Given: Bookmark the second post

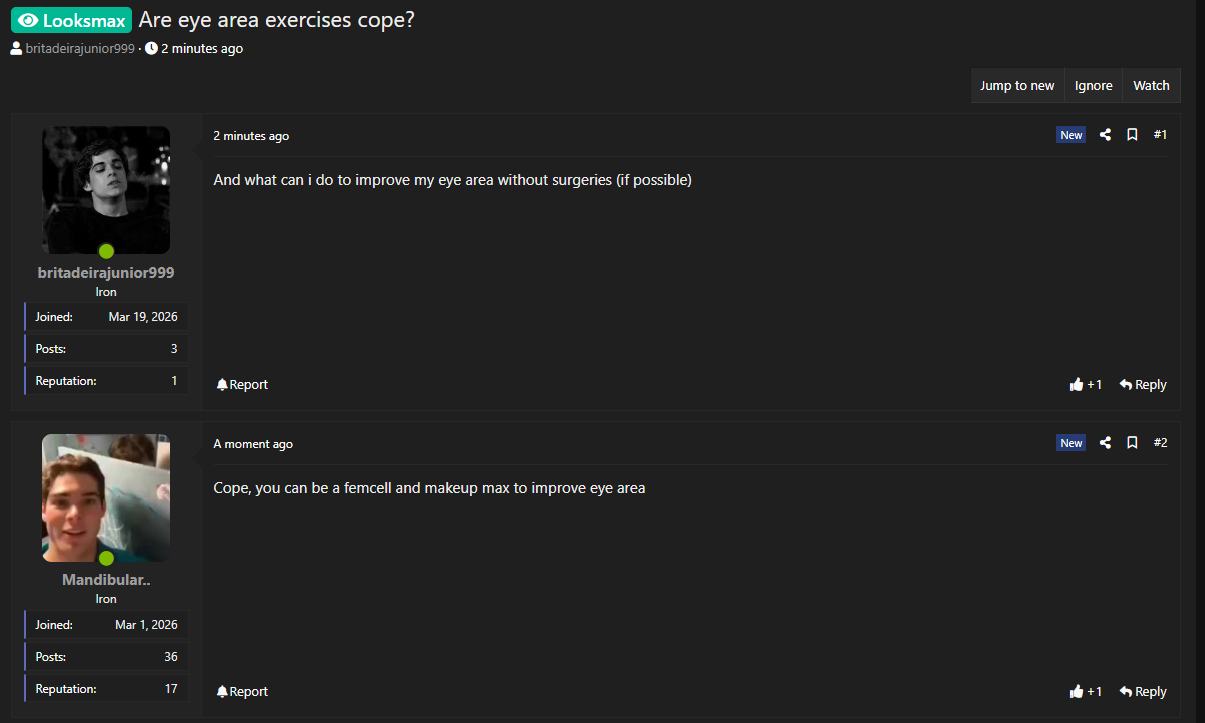Looking at the screenshot, I should [x=1132, y=443].
